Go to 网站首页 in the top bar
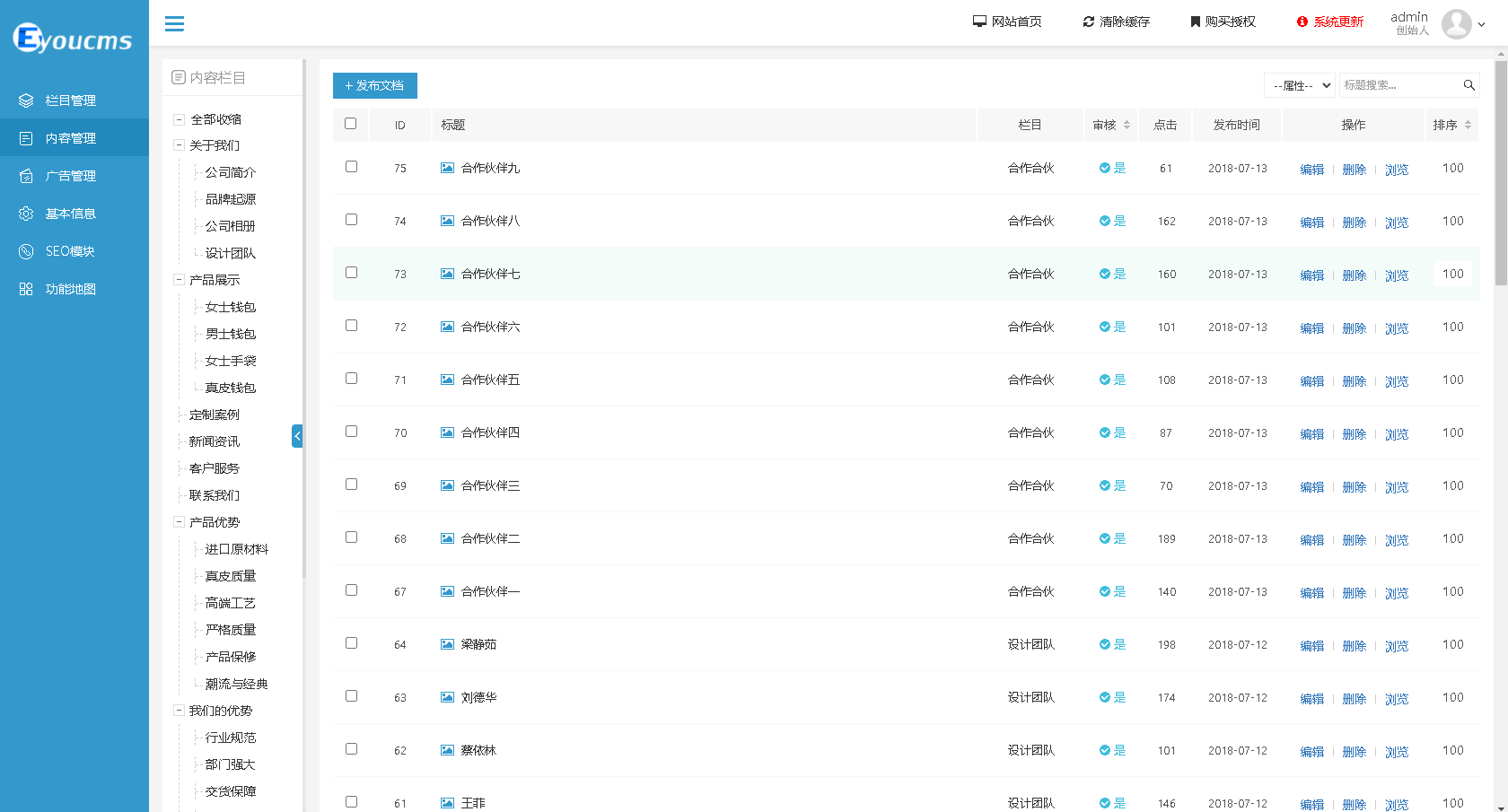Image resolution: width=1508 pixels, height=812 pixels. tap(1007, 22)
